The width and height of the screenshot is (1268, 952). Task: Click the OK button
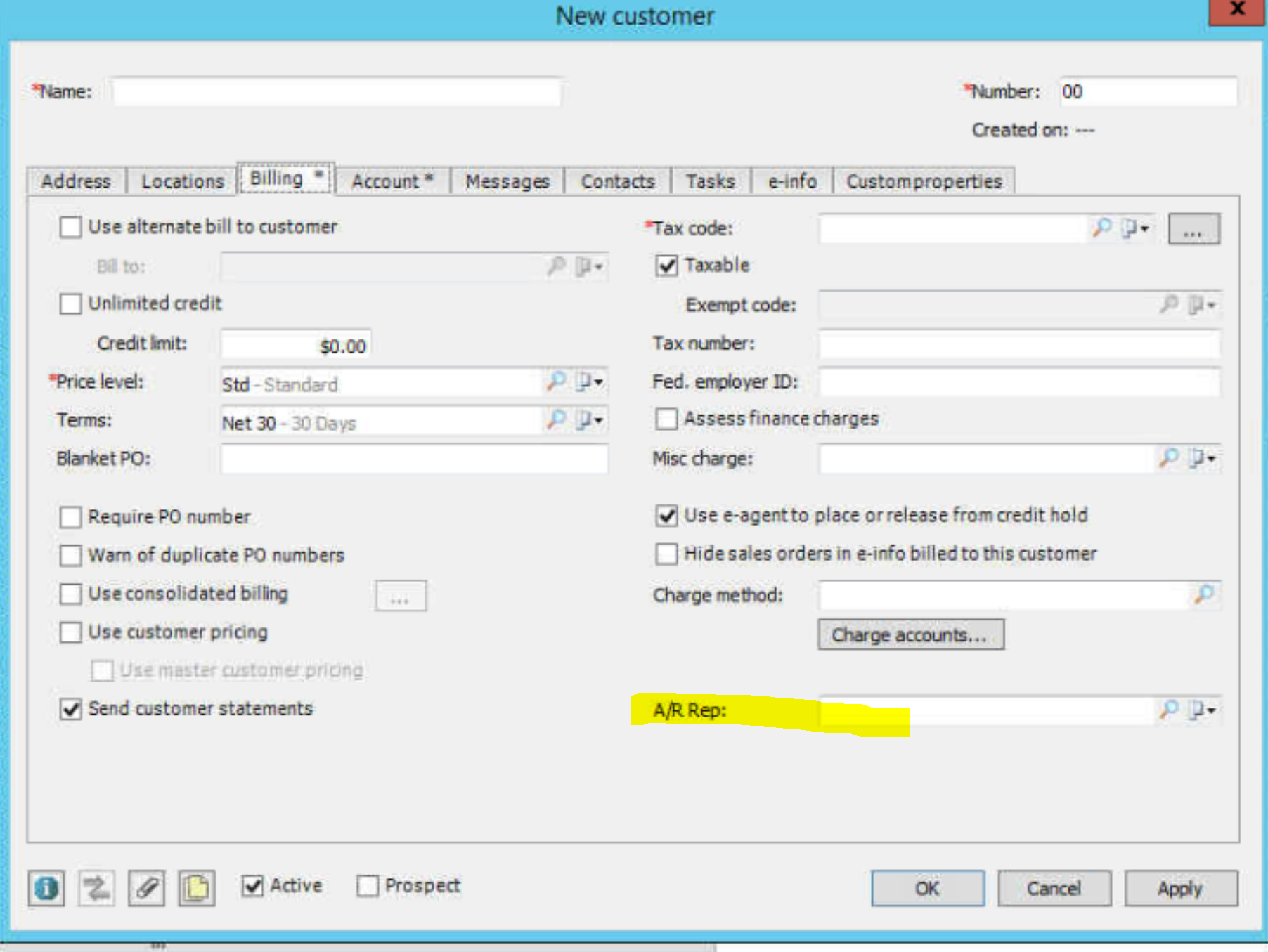(928, 888)
